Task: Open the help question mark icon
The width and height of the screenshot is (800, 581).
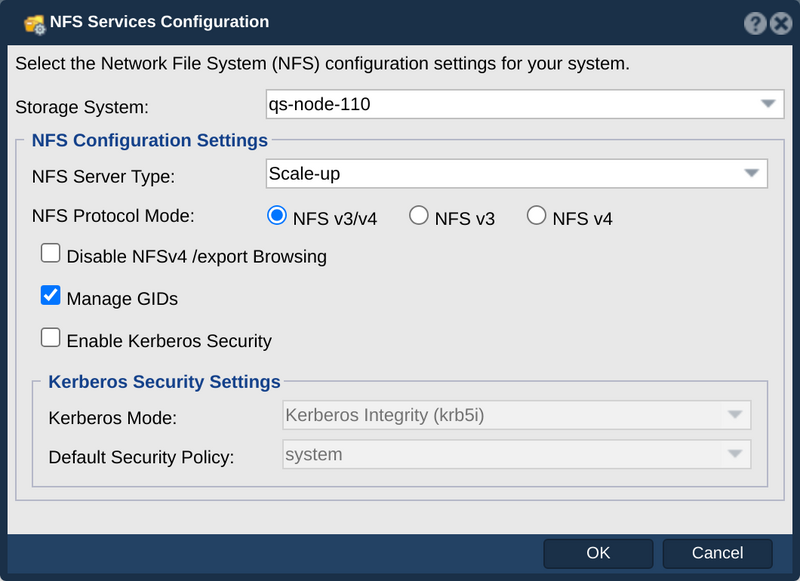Action: tap(755, 23)
